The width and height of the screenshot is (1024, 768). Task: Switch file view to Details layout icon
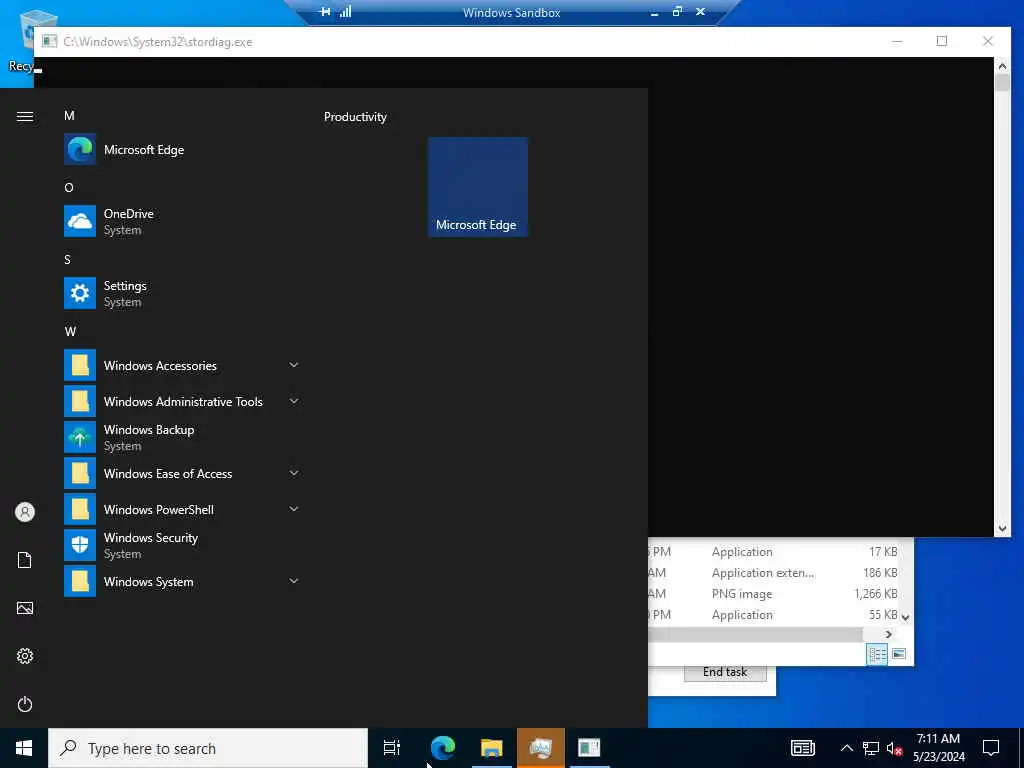point(876,654)
